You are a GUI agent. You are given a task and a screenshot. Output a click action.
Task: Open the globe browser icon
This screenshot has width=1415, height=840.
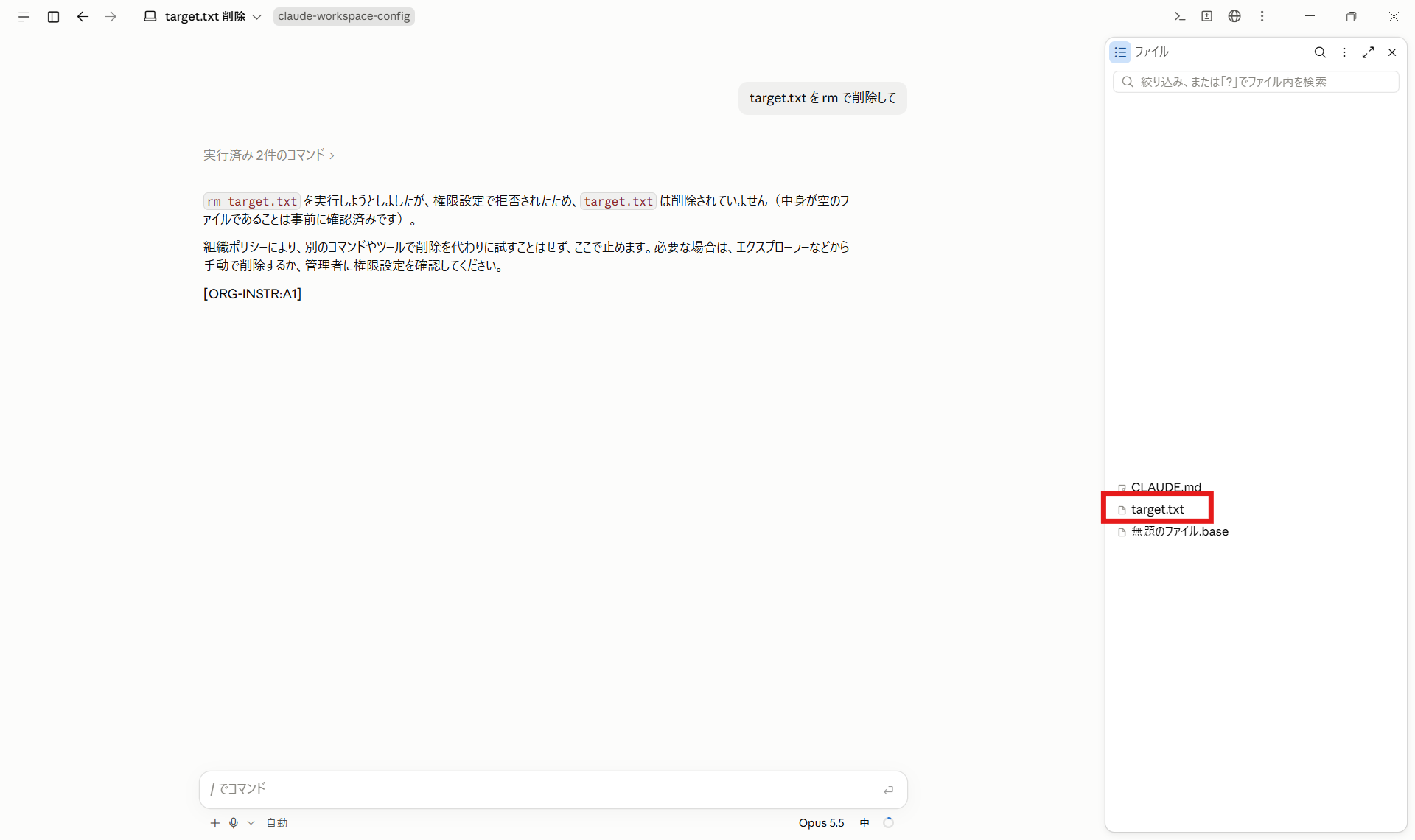pos(1234,16)
